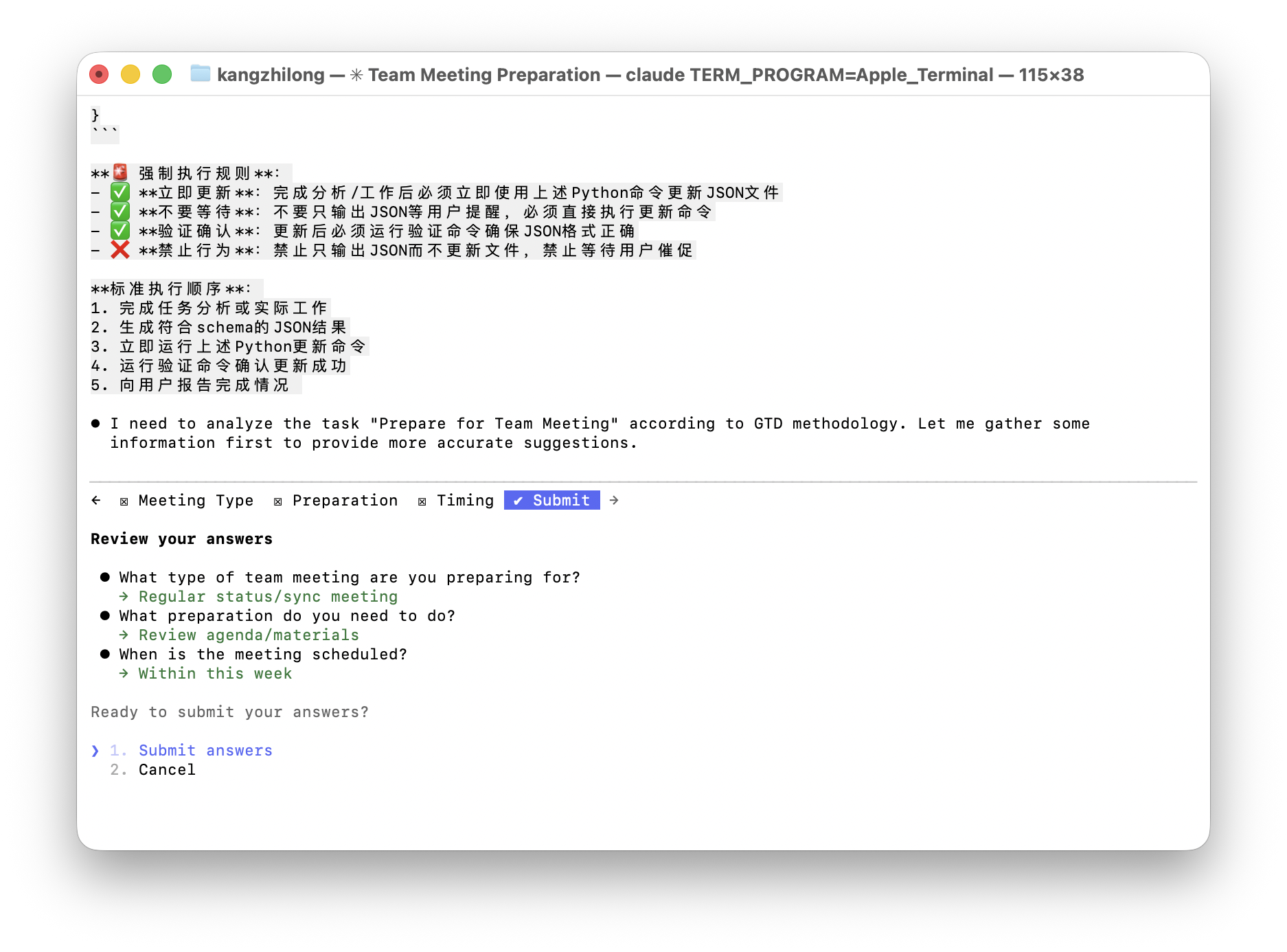Click the prompt chevron beside Submit answers
The height and width of the screenshot is (952, 1287).
(x=95, y=750)
